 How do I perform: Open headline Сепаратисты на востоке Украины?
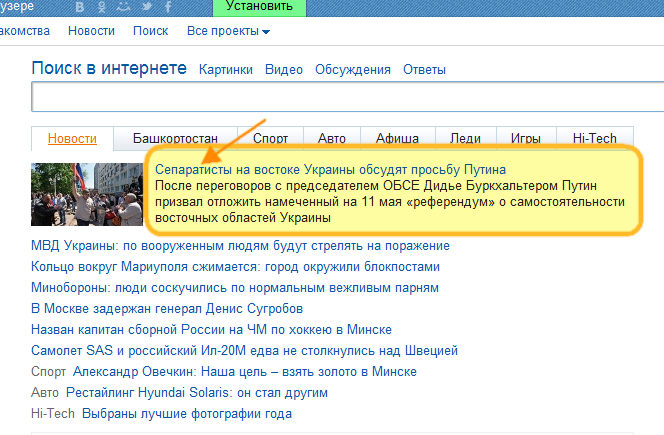pyautogui.click(x=330, y=169)
